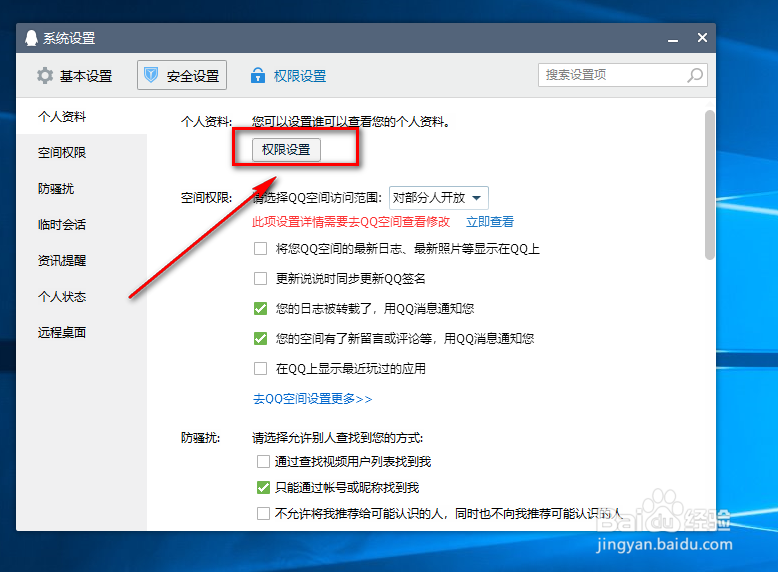Click the vertical scrollbar thumb
This screenshot has height=572, width=778.
pos(710,185)
